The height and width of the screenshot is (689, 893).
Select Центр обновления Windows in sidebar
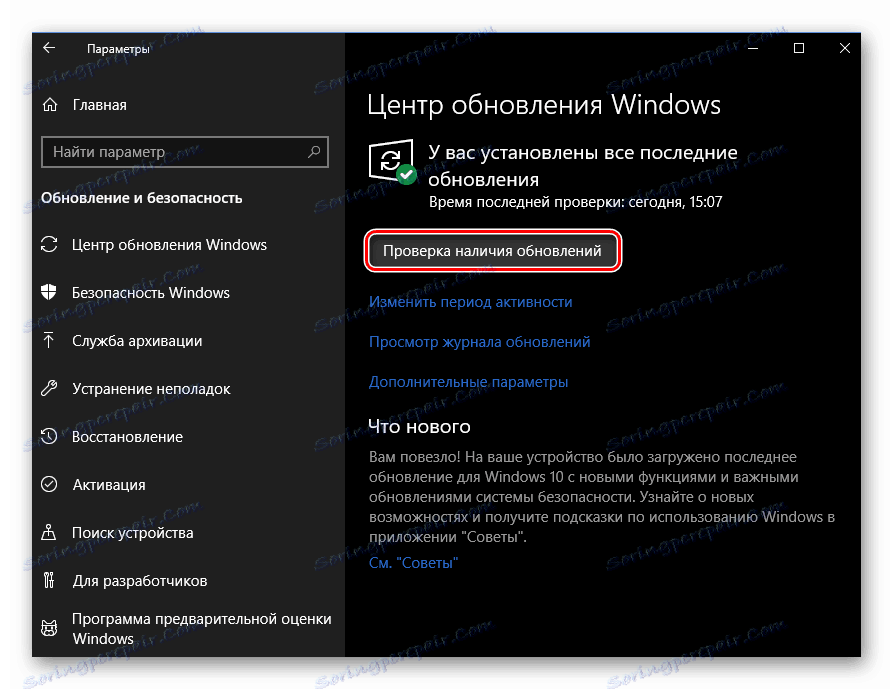coord(169,245)
